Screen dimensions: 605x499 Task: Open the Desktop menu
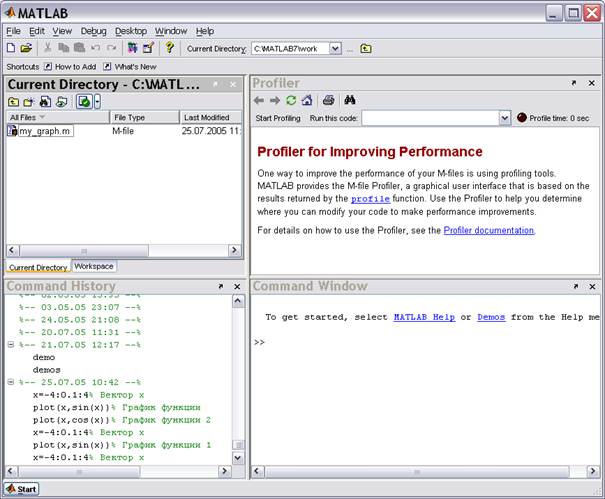point(131,31)
